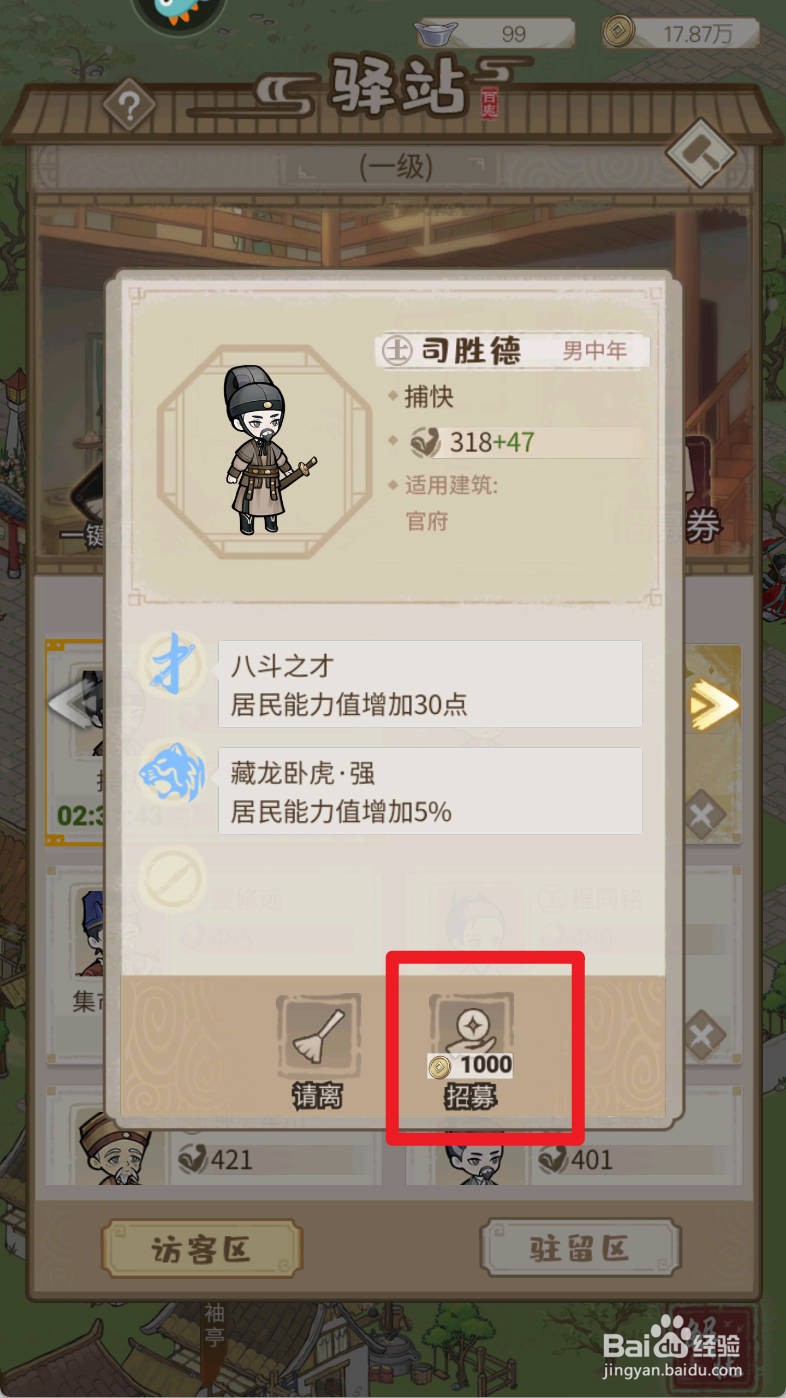Screen dimensions: 786x1398
Task: Click the silver ingot currency icon
Action: 437,33
